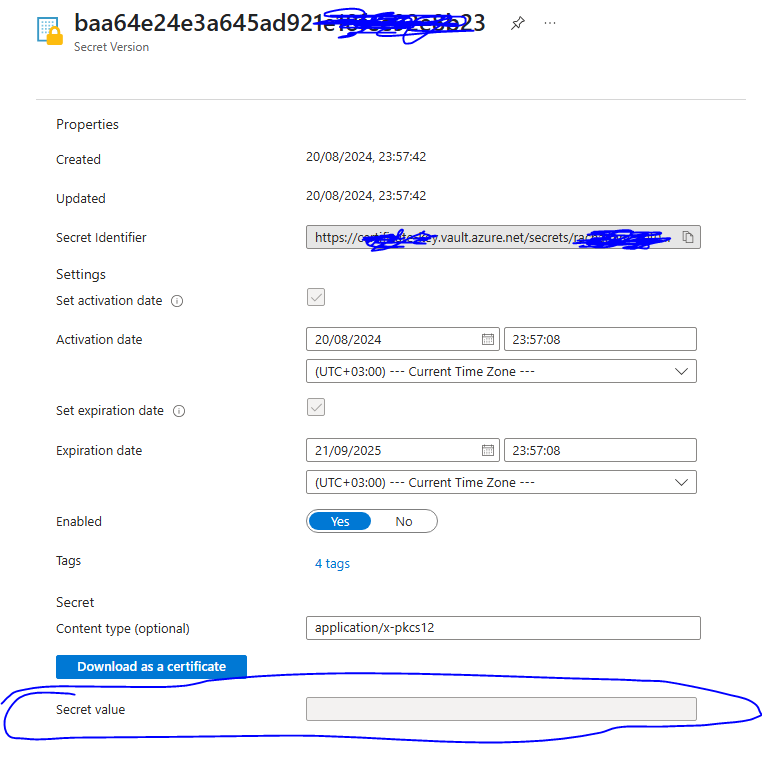Image resolution: width=762 pixels, height=758 pixels.
Task: Click the Enabled label
Action: [79, 521]
